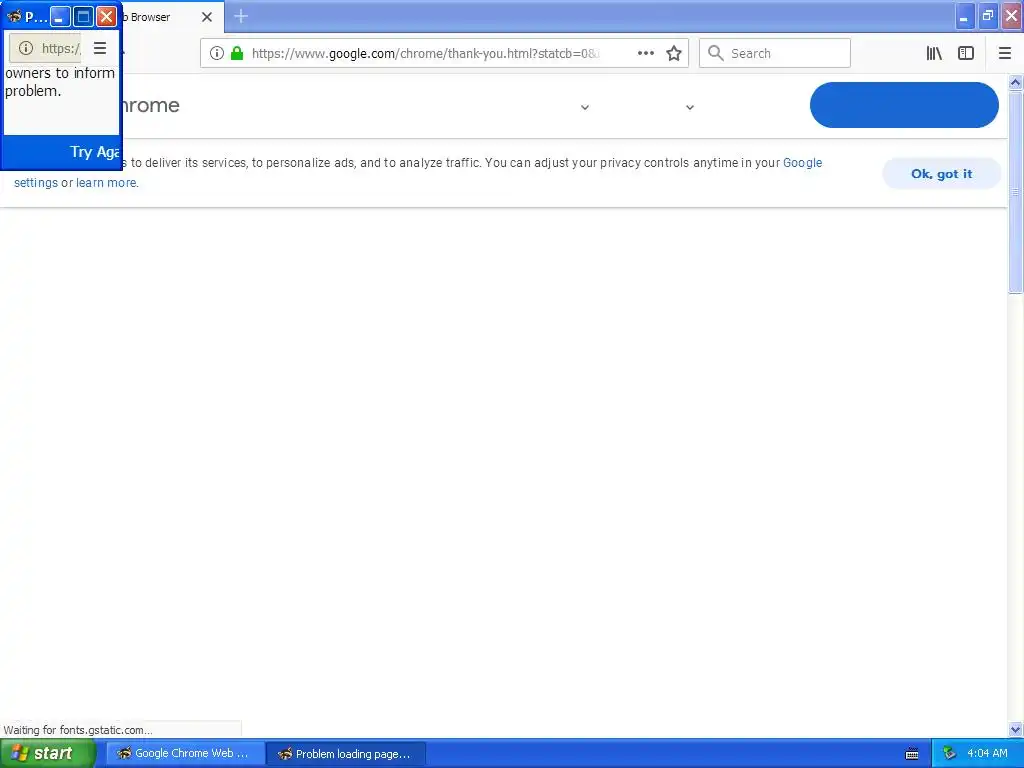Click the network tray icon near clock
The height and width of the screenshot is (768, 1024).
(950, 754)
